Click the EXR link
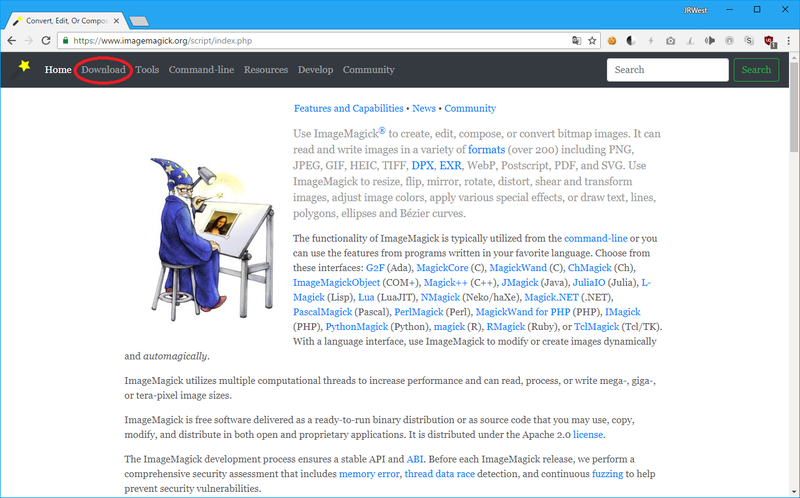The width and height of the screenshot is (800, 498). 451,165
